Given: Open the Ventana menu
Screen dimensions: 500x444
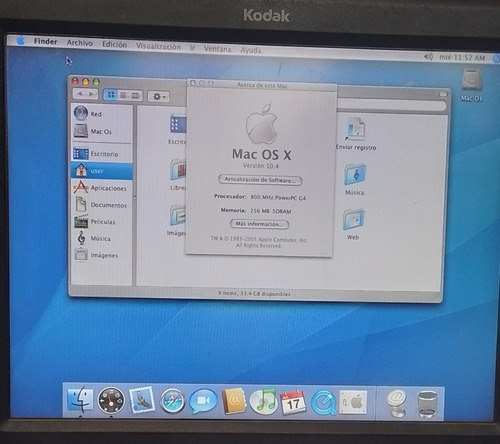Looking at the screenshot, I should click(x=217, y=49).
